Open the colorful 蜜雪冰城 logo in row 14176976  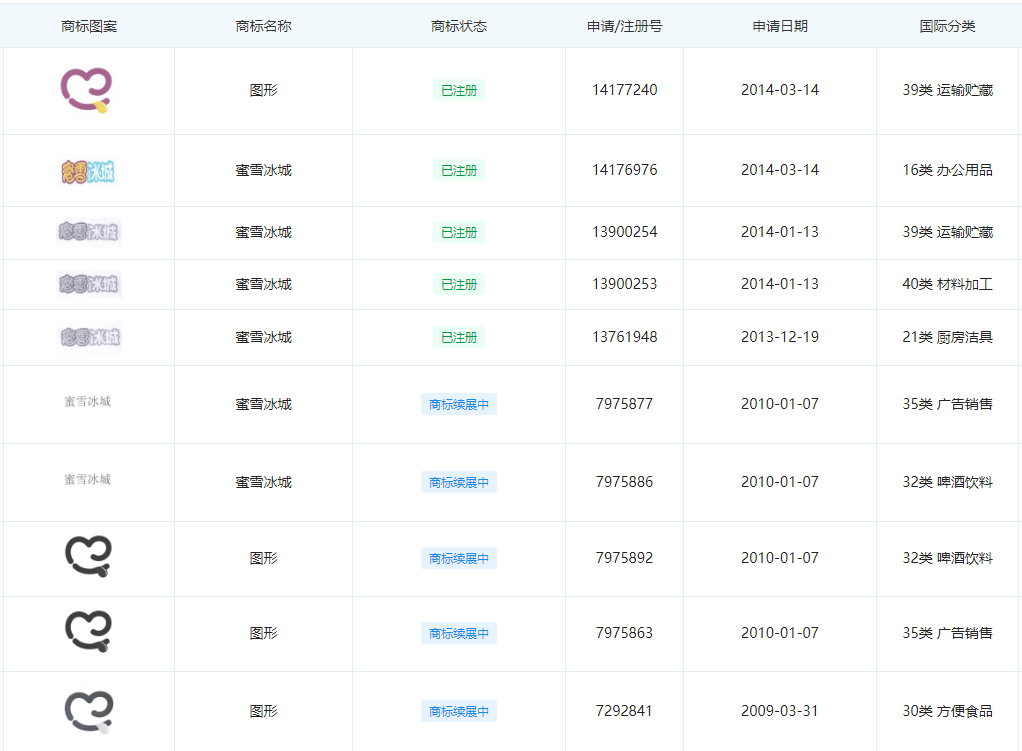point(88,171)
